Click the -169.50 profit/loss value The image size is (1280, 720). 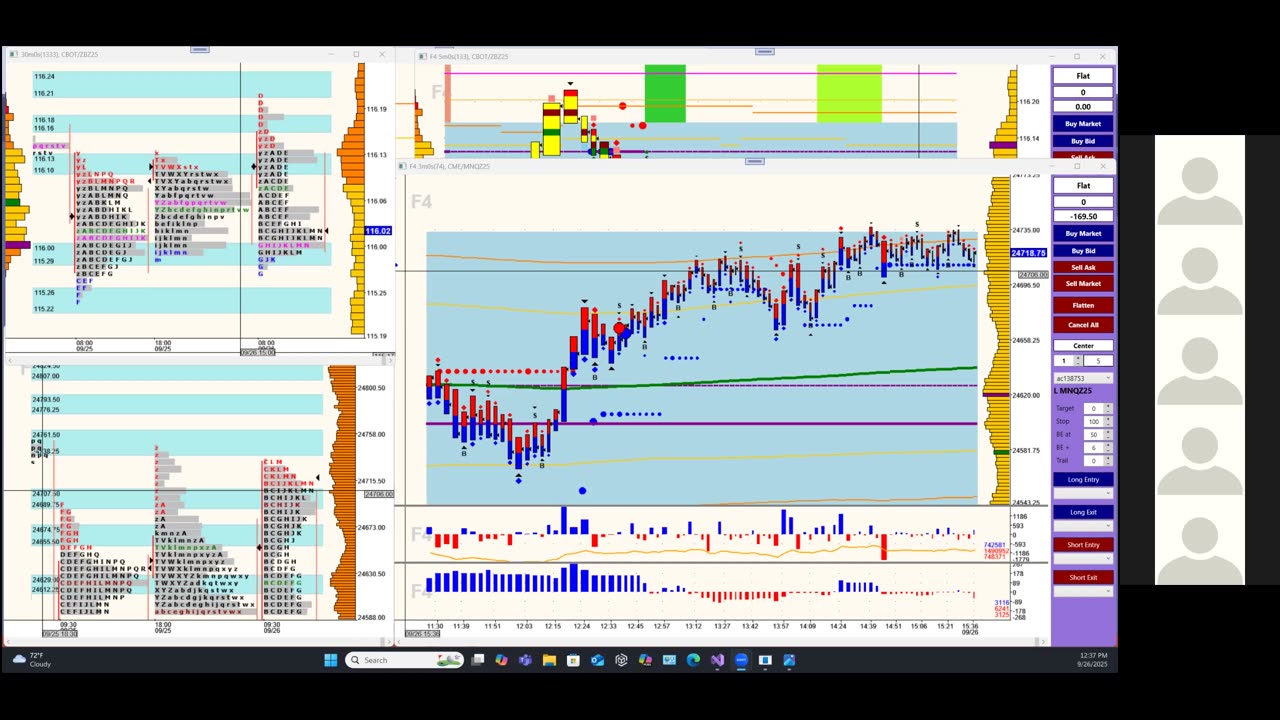[1083, 216]
